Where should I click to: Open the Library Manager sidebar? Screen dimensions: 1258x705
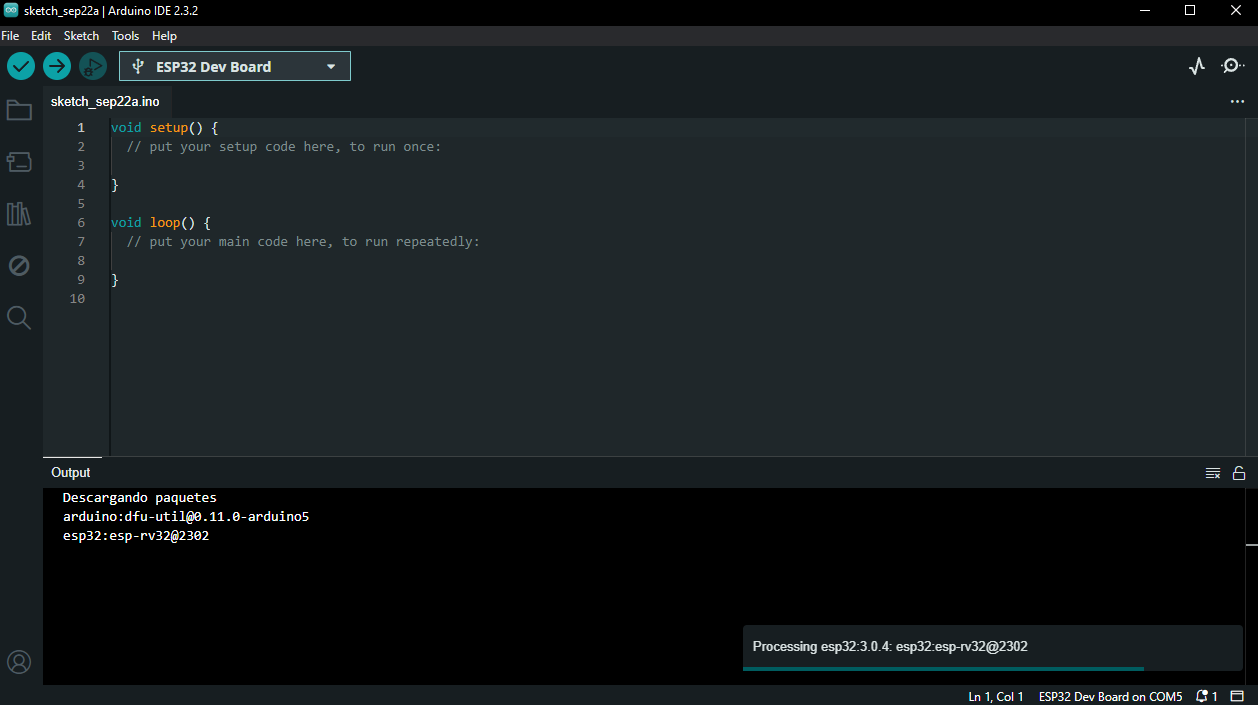coord(19,214)
